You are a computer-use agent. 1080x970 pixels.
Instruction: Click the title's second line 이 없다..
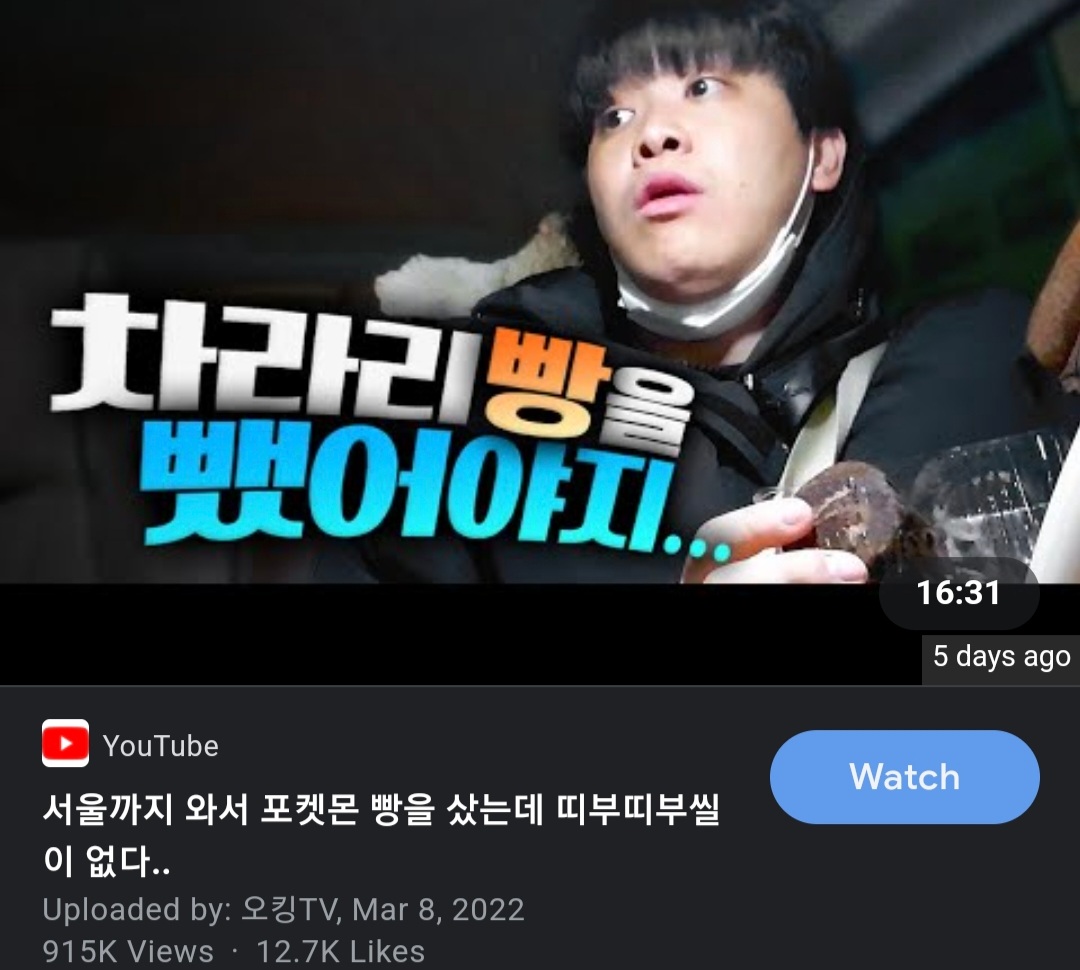[x=107, y=860]
